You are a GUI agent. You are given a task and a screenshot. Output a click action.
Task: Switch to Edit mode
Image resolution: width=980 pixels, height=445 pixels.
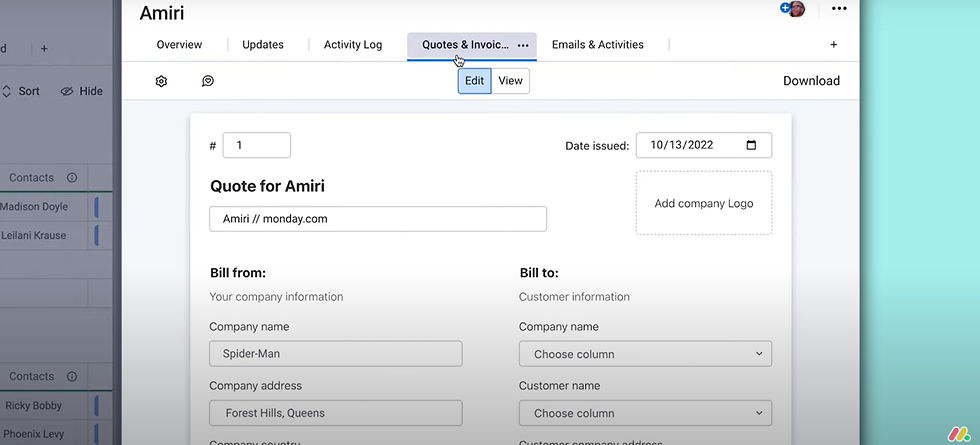coord(474,81)
